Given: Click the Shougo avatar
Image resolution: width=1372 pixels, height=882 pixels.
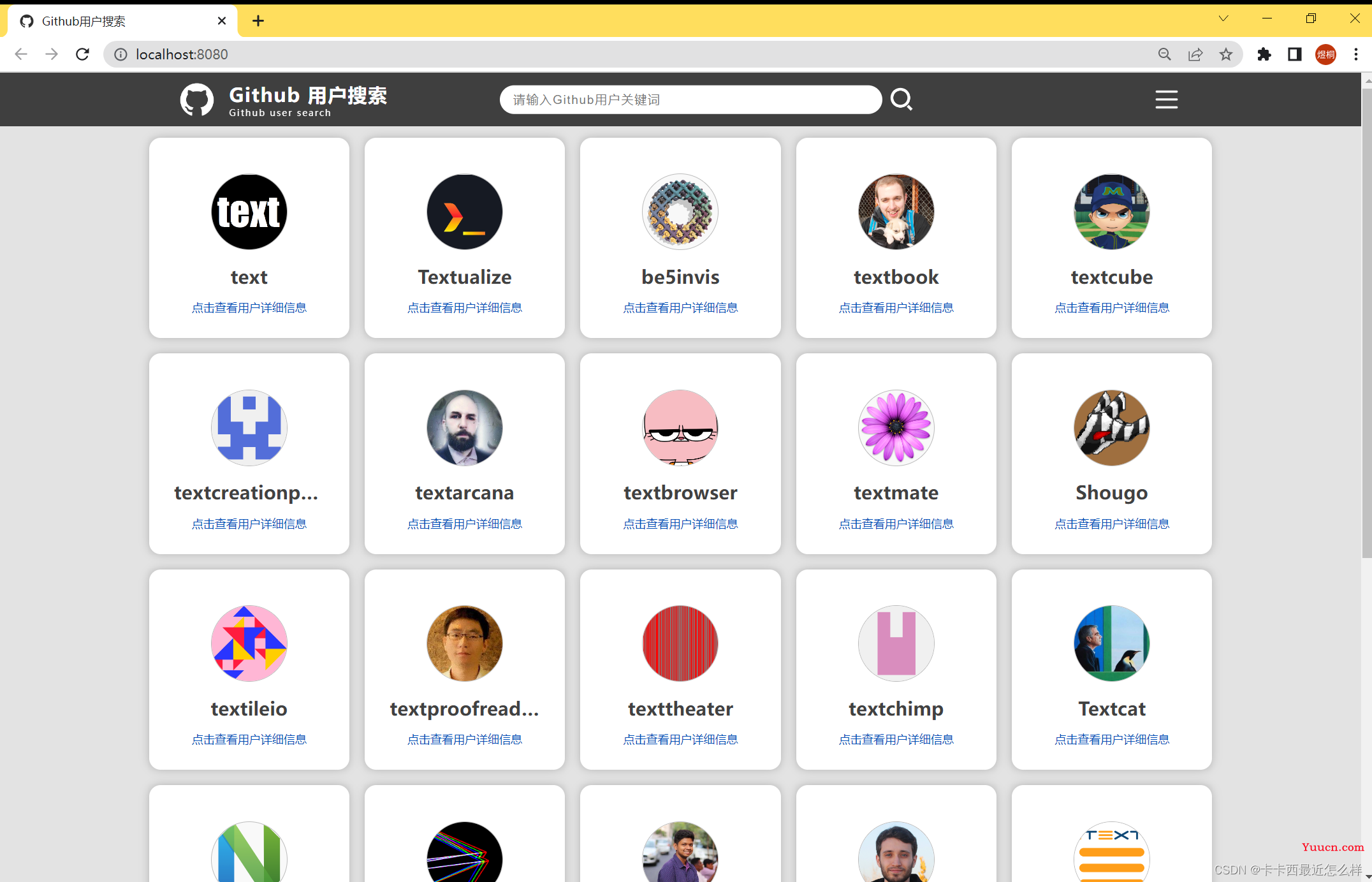Looking at the screenshot, I should (x=1111, y=427).
